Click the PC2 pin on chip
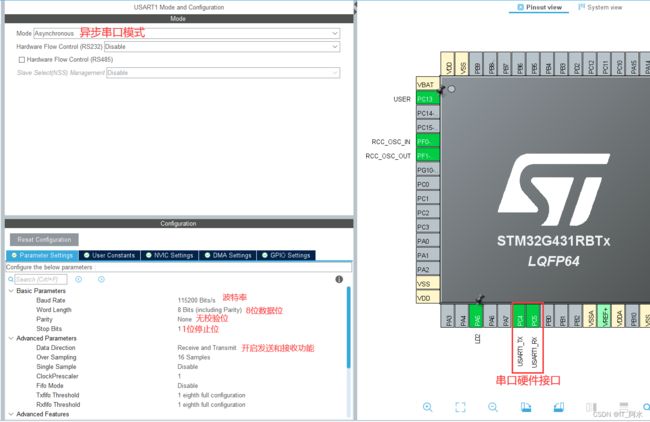 [x=428, y=213]
